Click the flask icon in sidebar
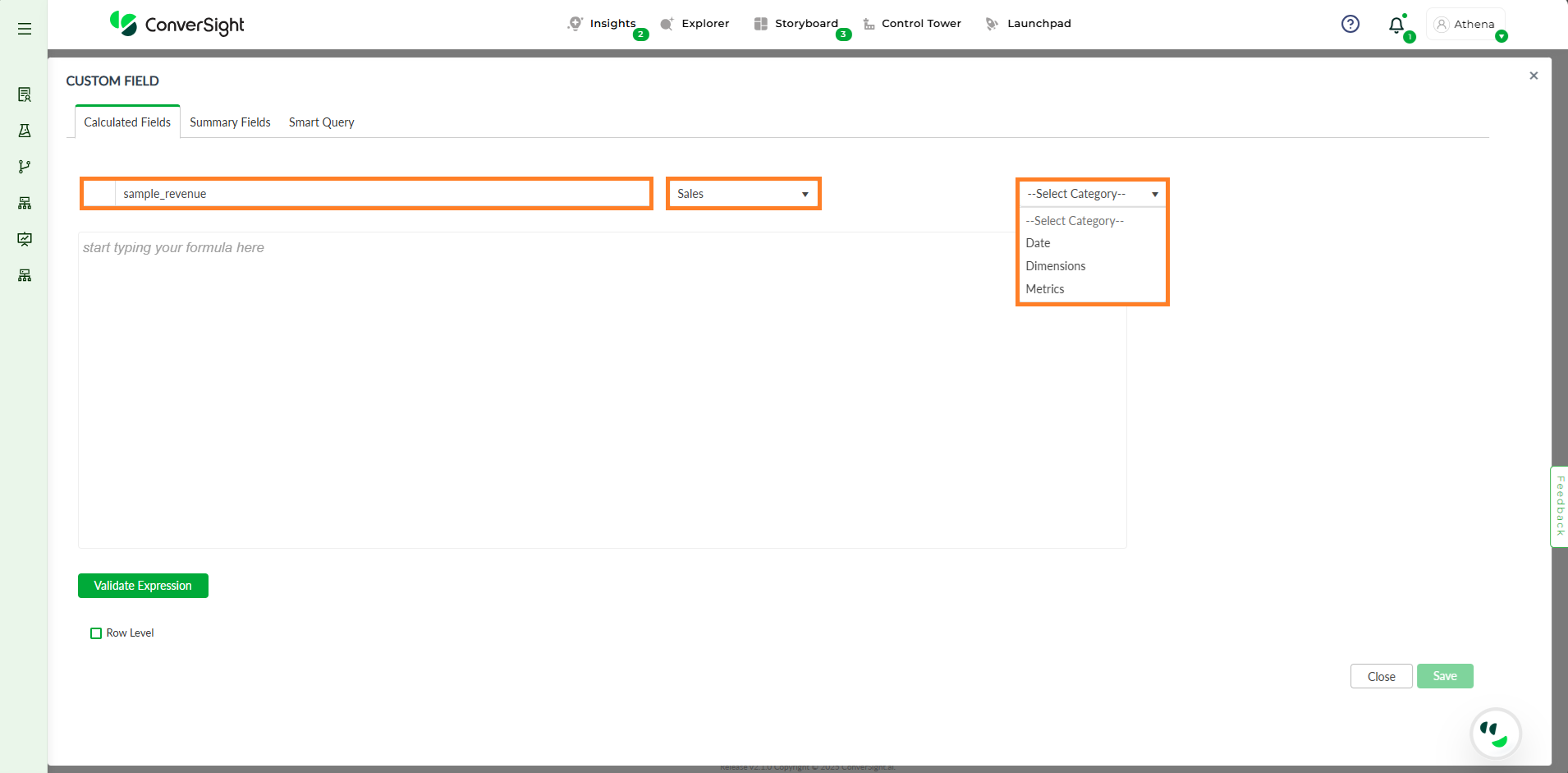1568x773 pixels. click(25, 131)
